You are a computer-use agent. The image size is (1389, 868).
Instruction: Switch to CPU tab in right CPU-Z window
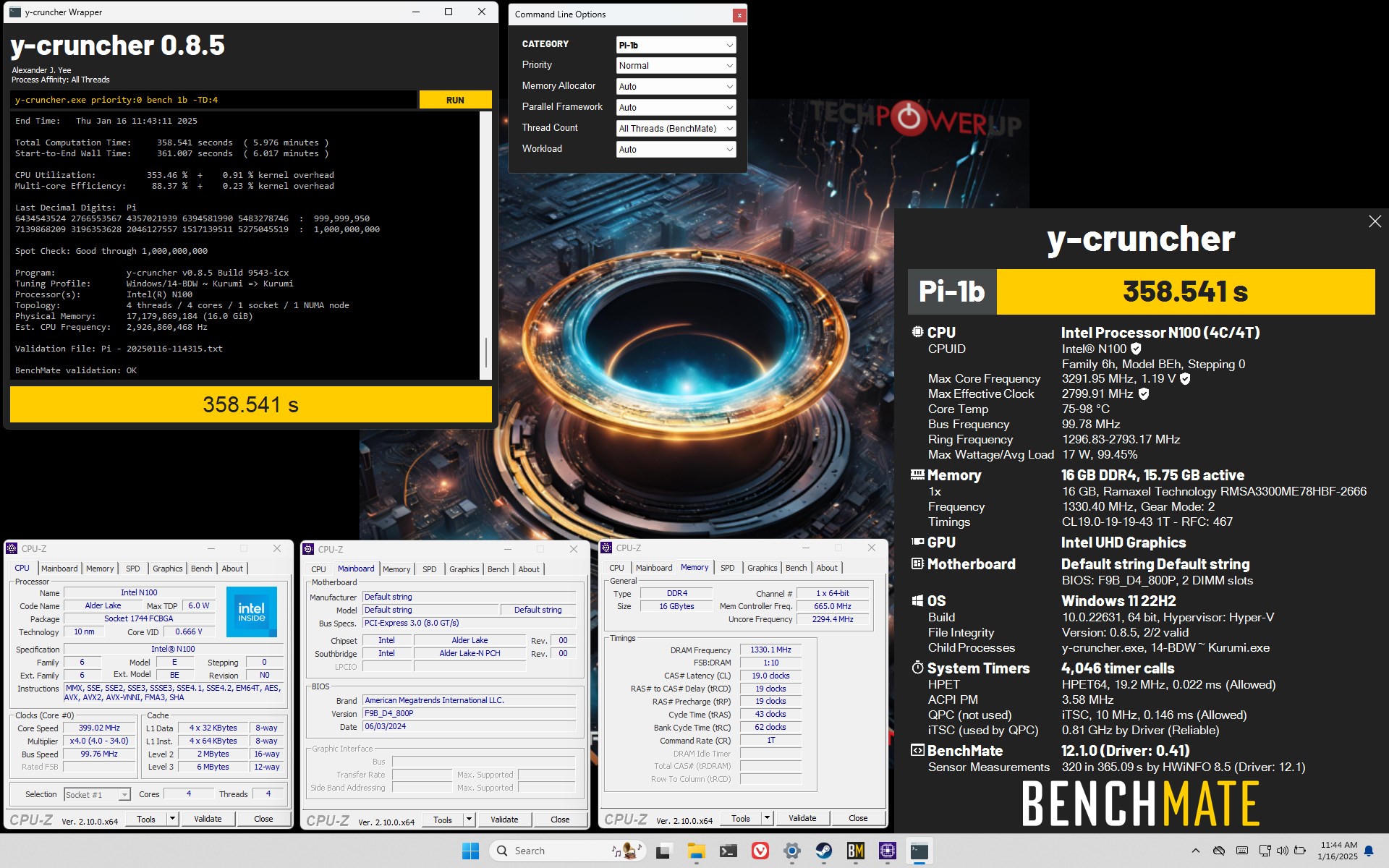616,568
